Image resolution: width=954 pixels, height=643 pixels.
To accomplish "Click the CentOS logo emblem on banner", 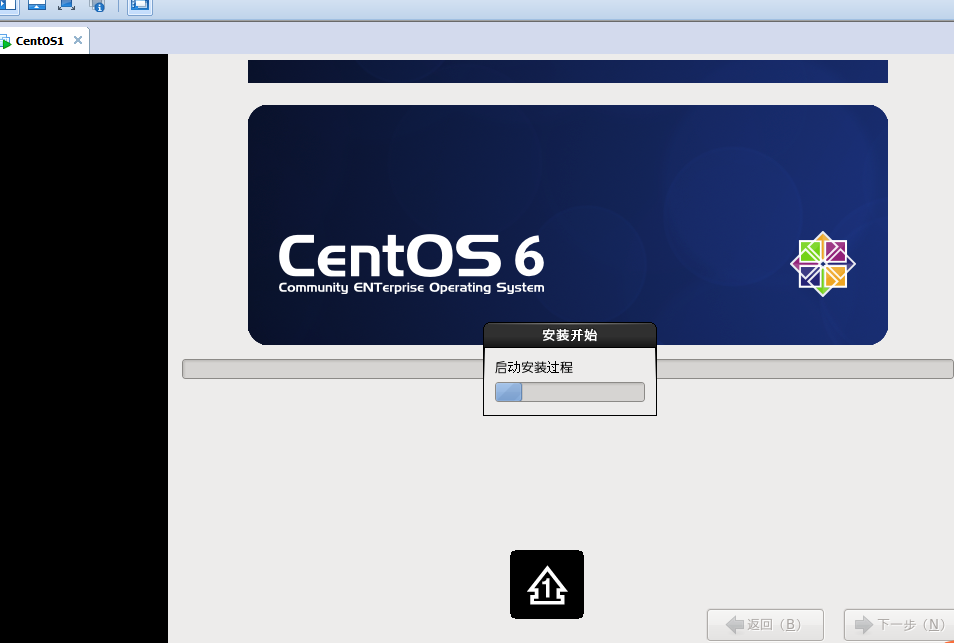I will (823, 264).
